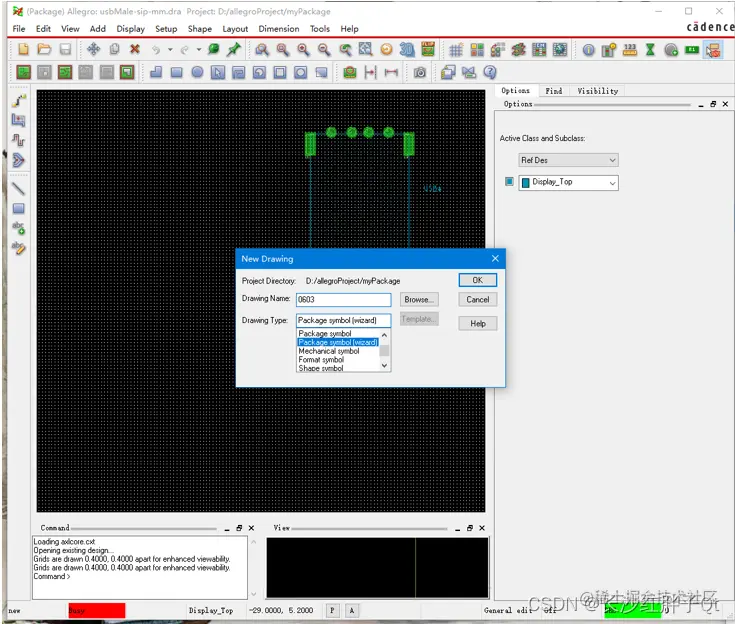
Task: Click the Browse button
Action: pos(419,299)
